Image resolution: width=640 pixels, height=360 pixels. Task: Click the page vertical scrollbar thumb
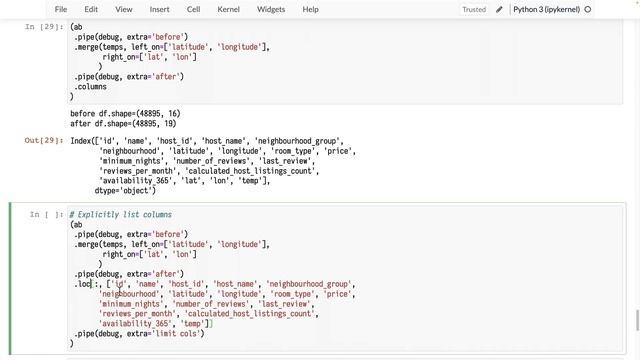[637, 320]
